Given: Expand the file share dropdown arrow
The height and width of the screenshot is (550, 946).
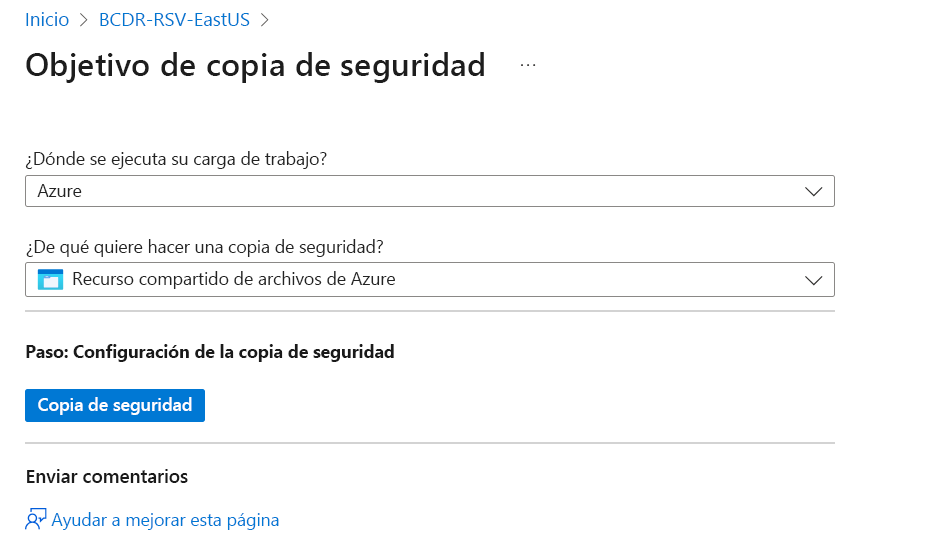Looking at the screenshot, I should [x=813, y=281].
